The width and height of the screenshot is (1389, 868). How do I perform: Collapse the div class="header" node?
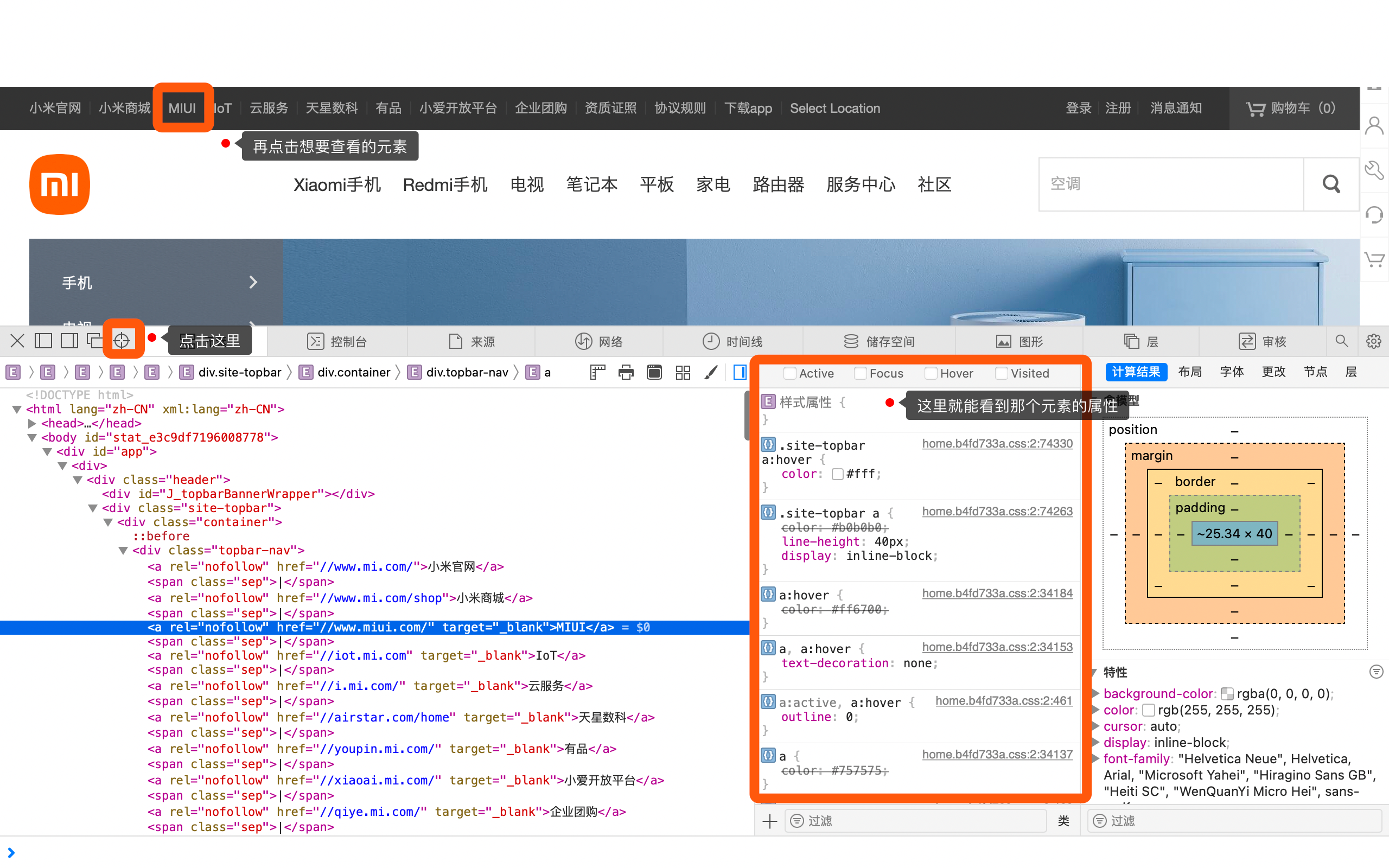(78, 480)
